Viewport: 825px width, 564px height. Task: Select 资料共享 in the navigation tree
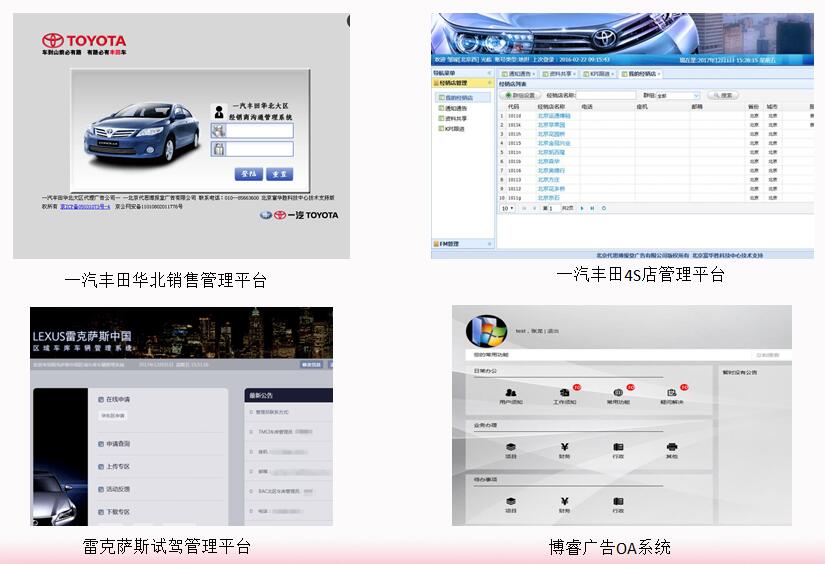coord(452,118)
